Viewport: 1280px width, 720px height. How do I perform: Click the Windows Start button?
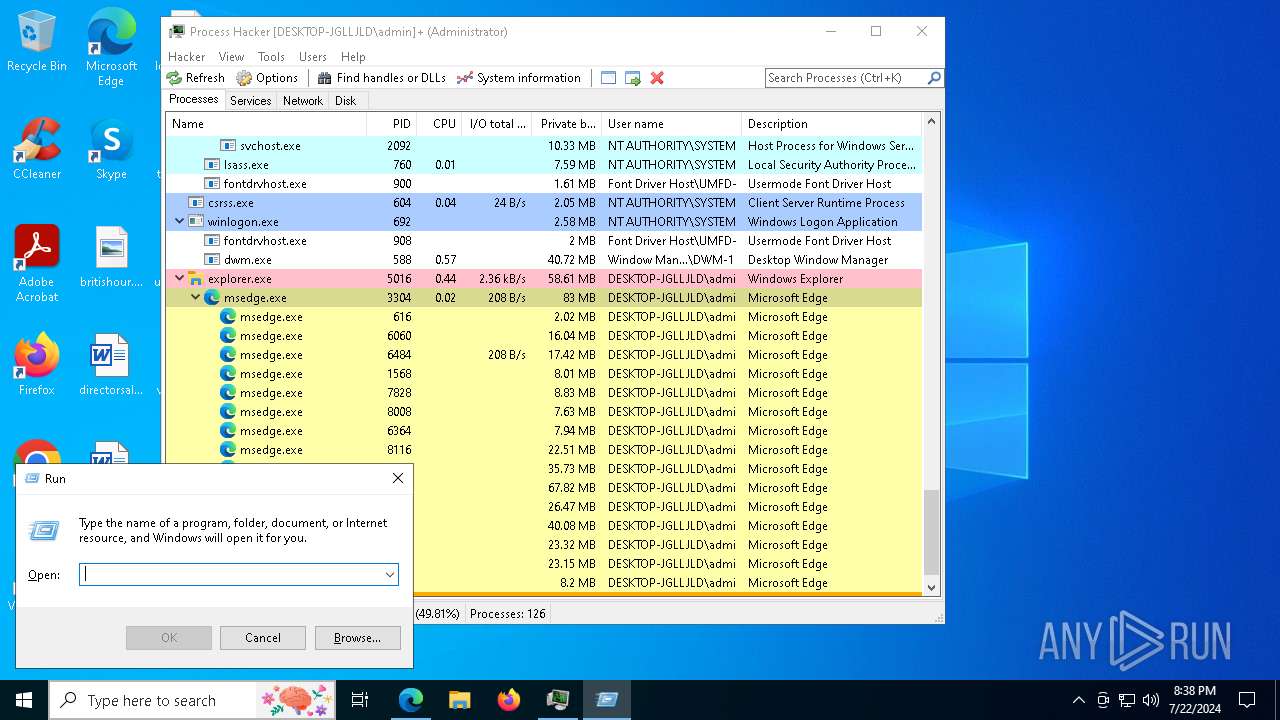(x=24, y=700)
